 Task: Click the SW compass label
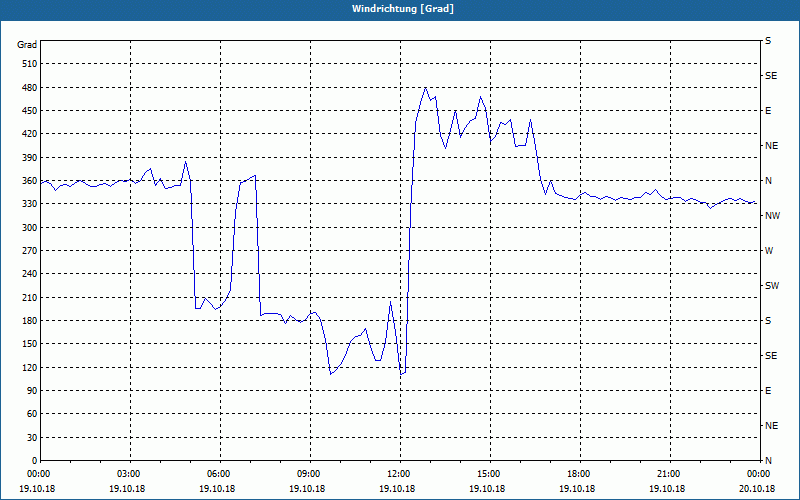[772, 286]
